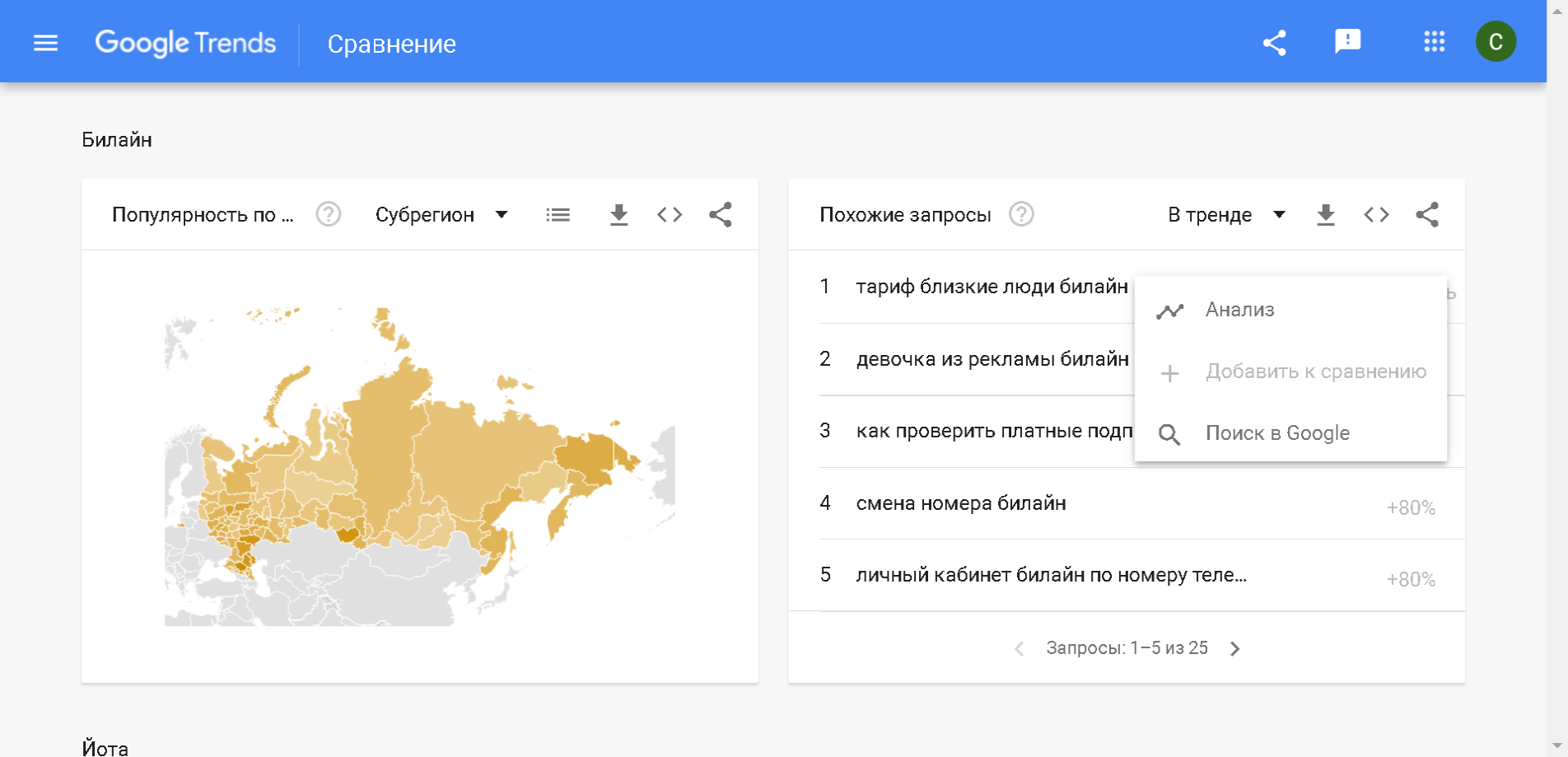The height and width of the screenshot is (757, 1568).
Task: Share the regional popularity map card
Action: pos(721,215)
